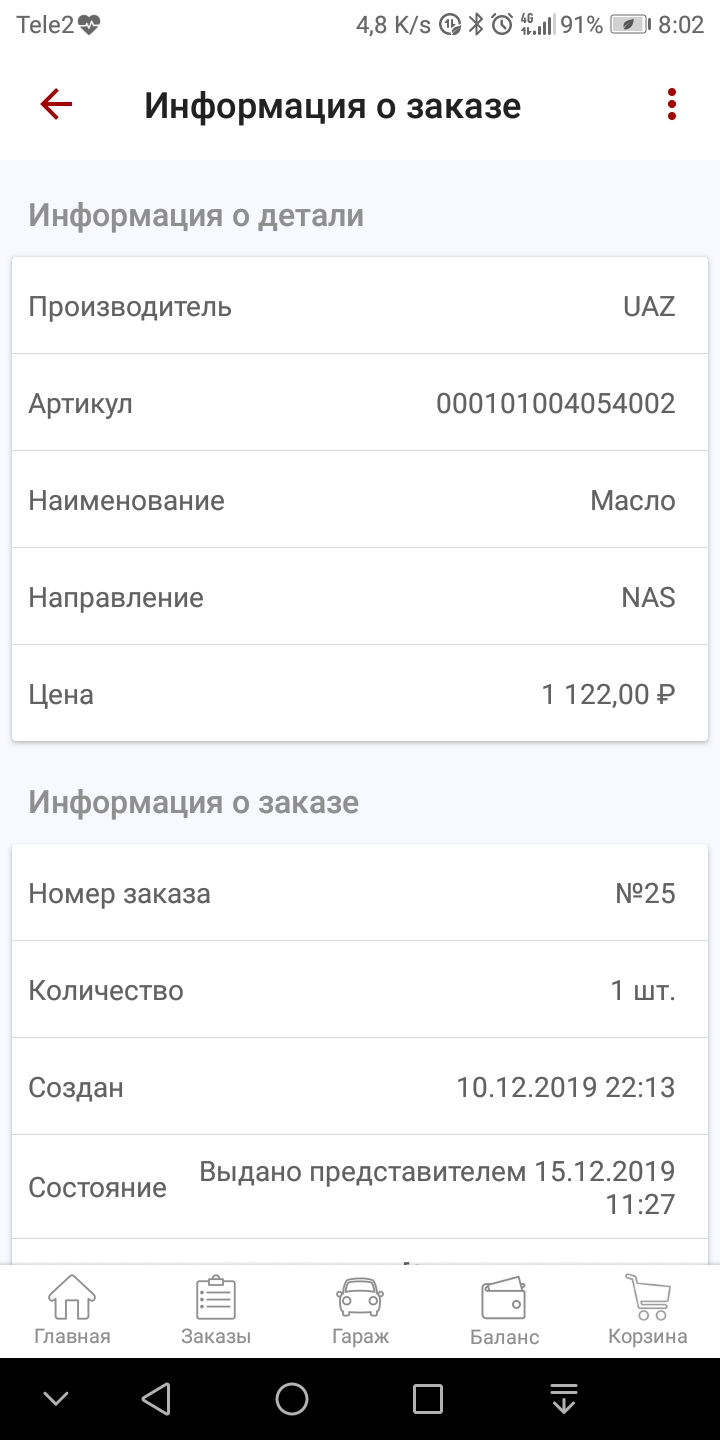
Task: Tap the Номер заказа №25 row
Action: click(x=360, y=893)
